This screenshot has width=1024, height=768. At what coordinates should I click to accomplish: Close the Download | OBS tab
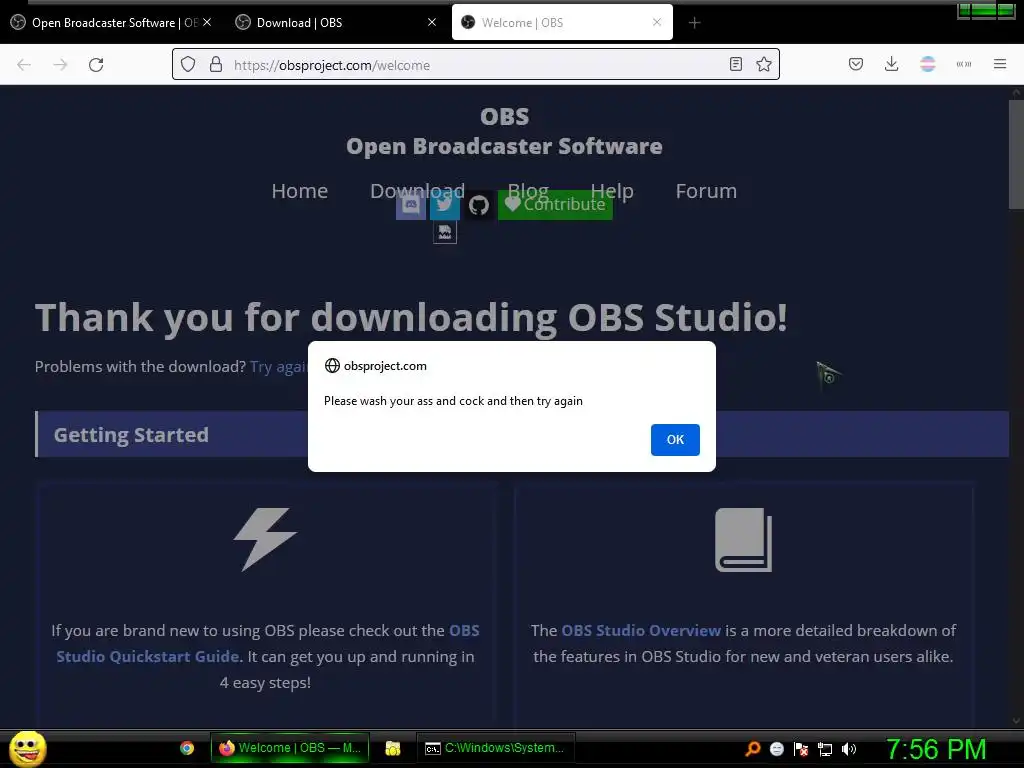(432, 22)
